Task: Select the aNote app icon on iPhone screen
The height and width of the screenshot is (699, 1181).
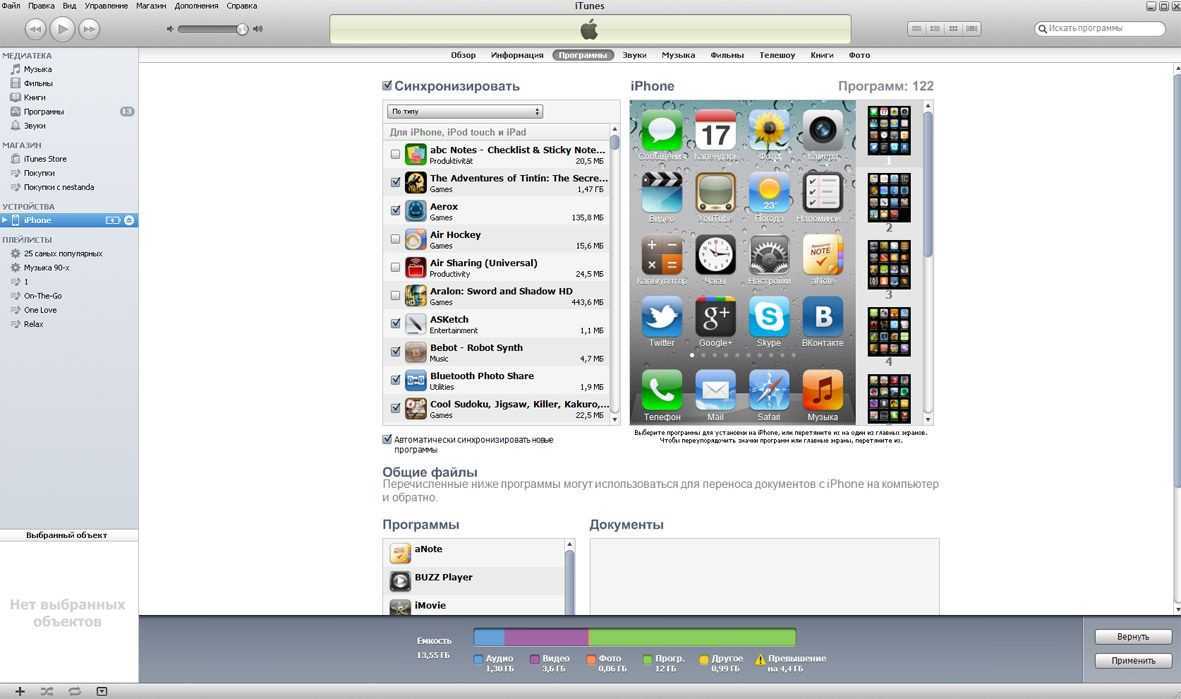Action: click(x=822, y=255)
